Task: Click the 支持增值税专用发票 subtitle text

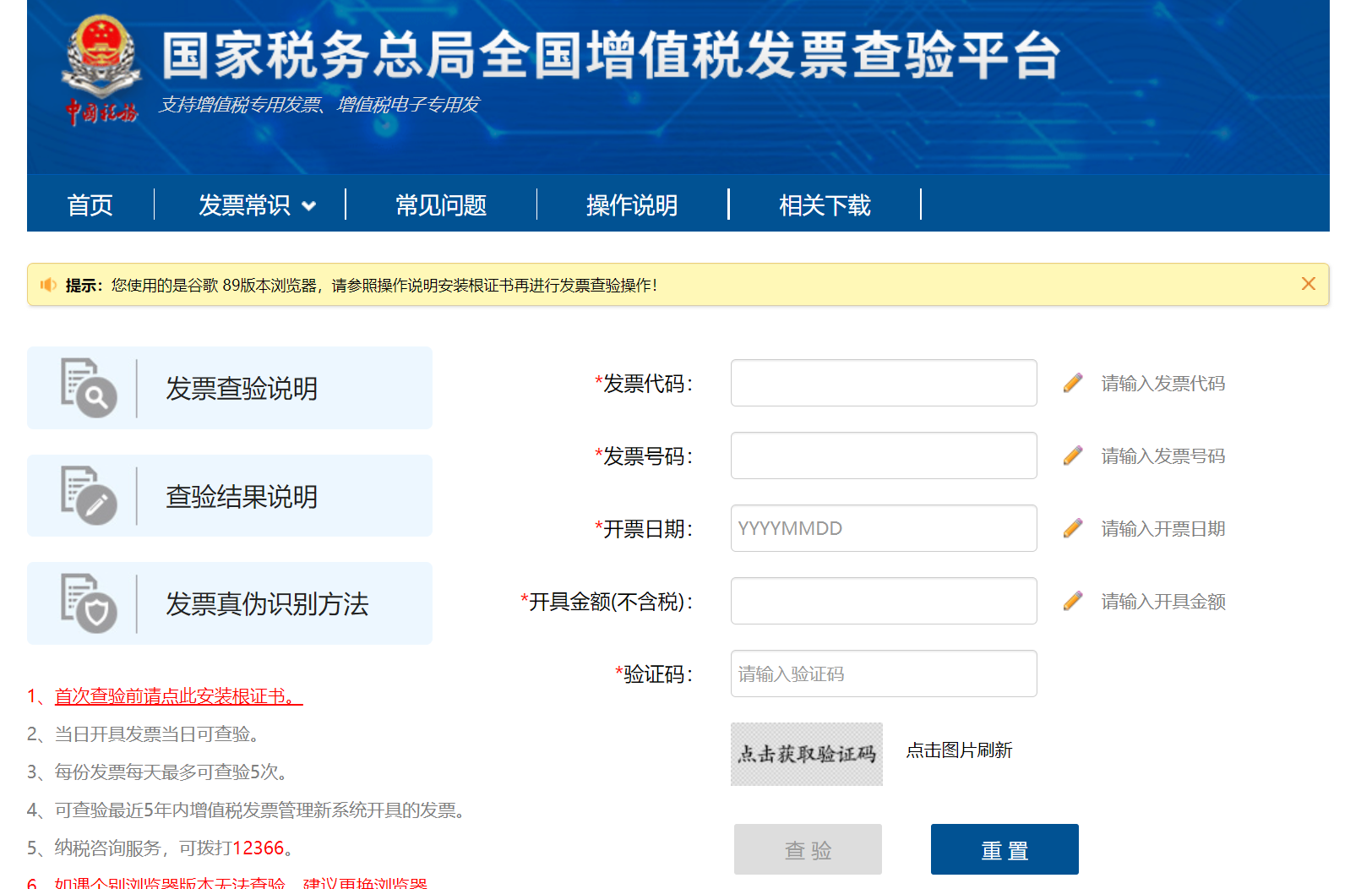Action: [x=319, y=105]
